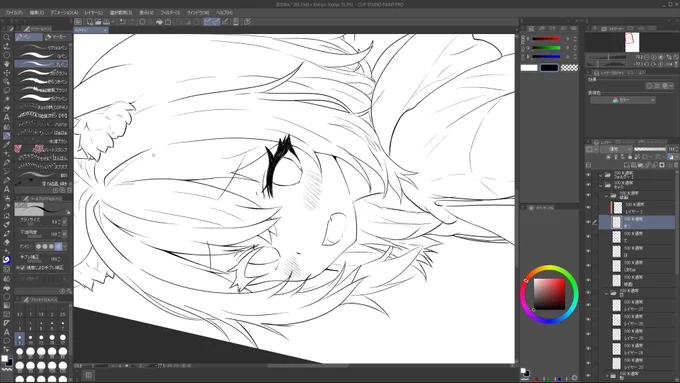Viewport: 680px width, 383px height.
Task: Select the Gradient tool square icon
Action: pos(7,305)
